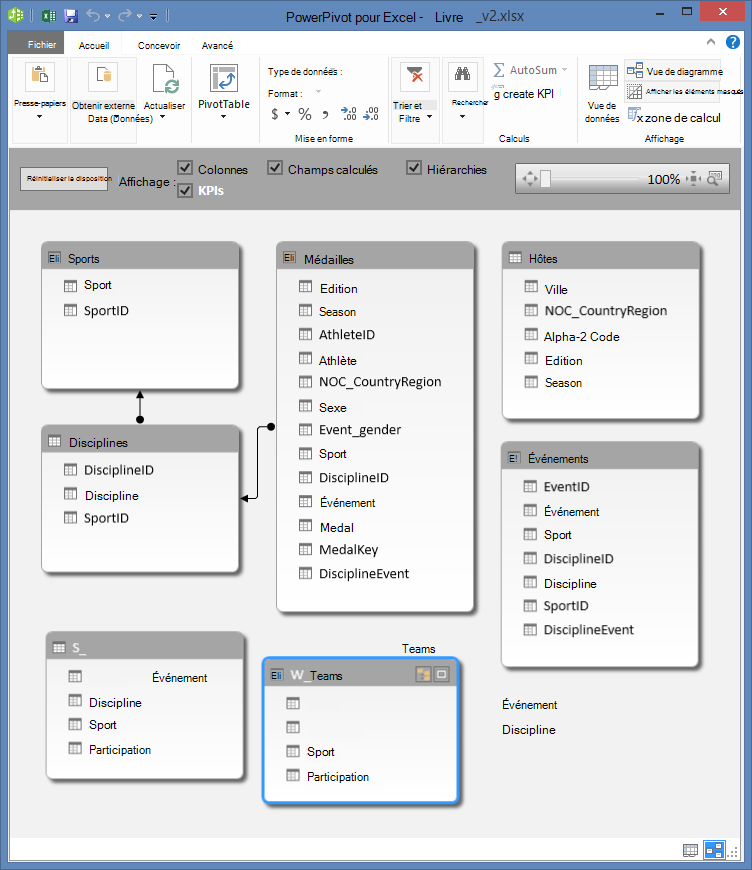This screenshot has width=752, height=870.
Task: Select the Médailles table header
Action: [x=375, y=258]
